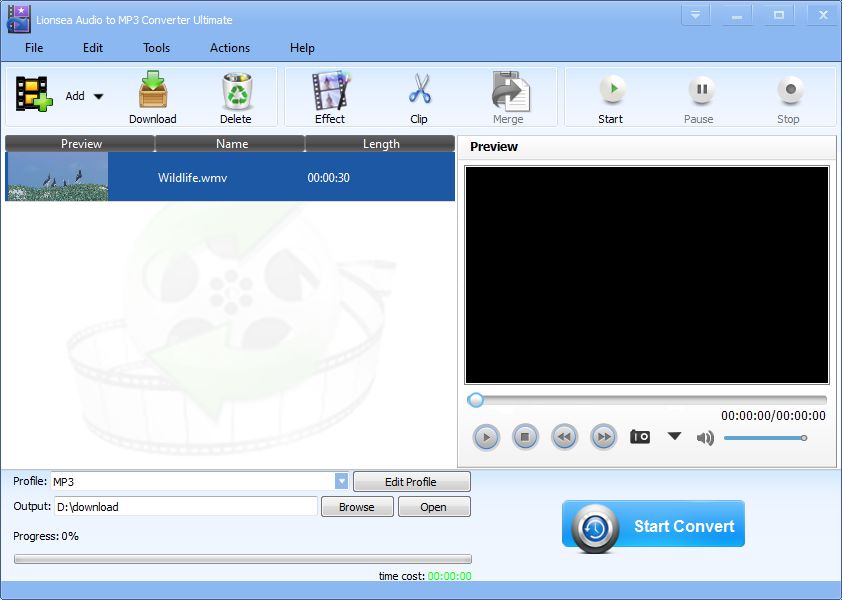Click the Start toolbar button
The width and height of the screenshot is (842, 600).
[611, 97]
